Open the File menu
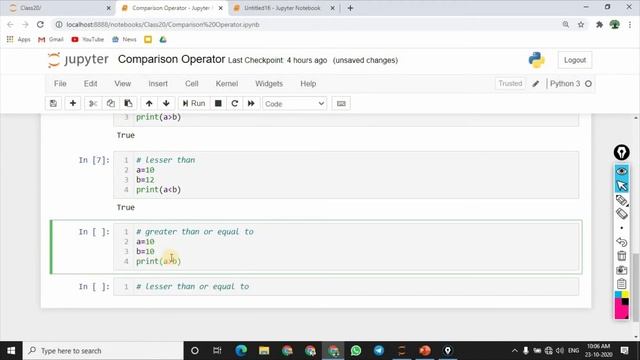640x360 pixels. tap(60, 84)
